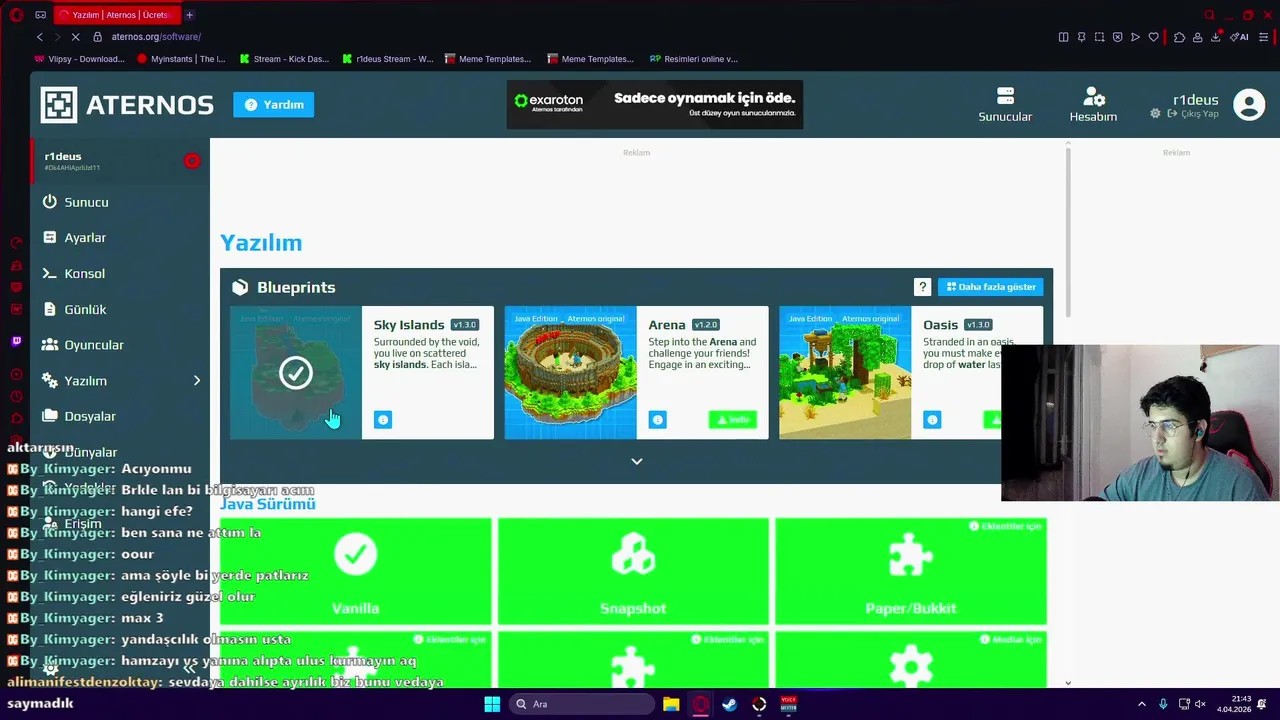
Task: Open browser easy setup sliders icon
Action: click(1264, 37)
